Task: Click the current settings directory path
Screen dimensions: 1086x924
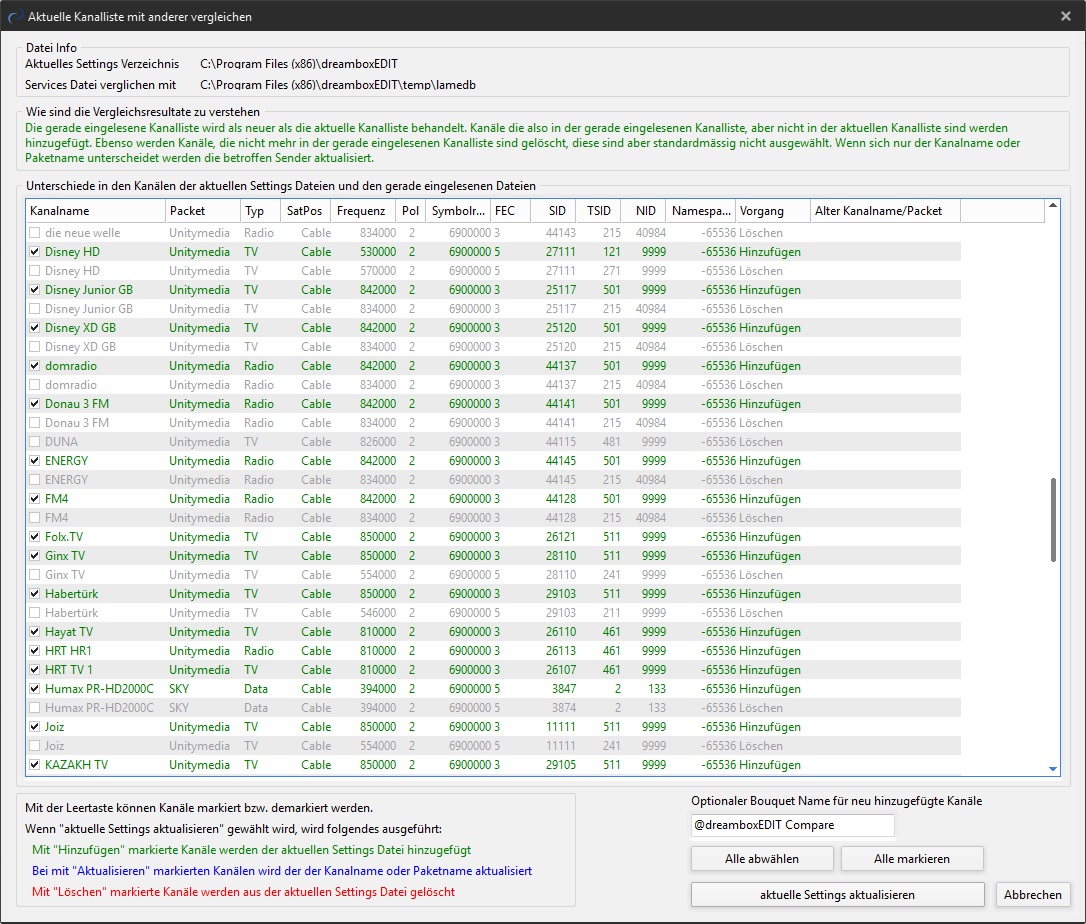Action: point(299,64)
